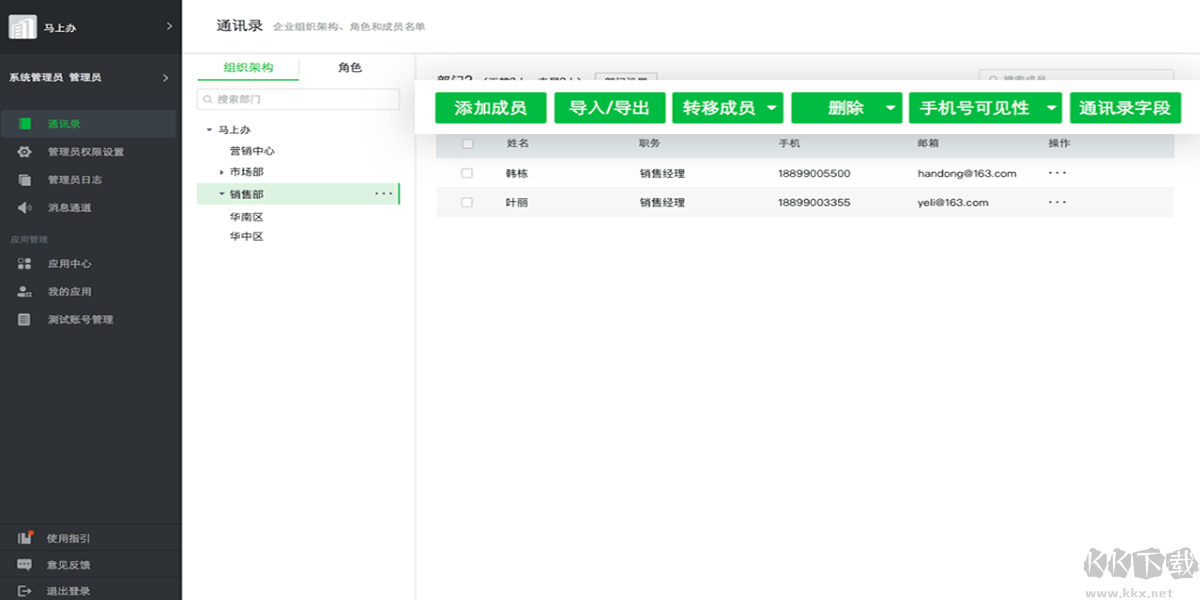Expand the 市场部 department tree node
Image resolution: width=1200 pixels, height=600 pixels.
pyautogui.click(x=222, y=172)
